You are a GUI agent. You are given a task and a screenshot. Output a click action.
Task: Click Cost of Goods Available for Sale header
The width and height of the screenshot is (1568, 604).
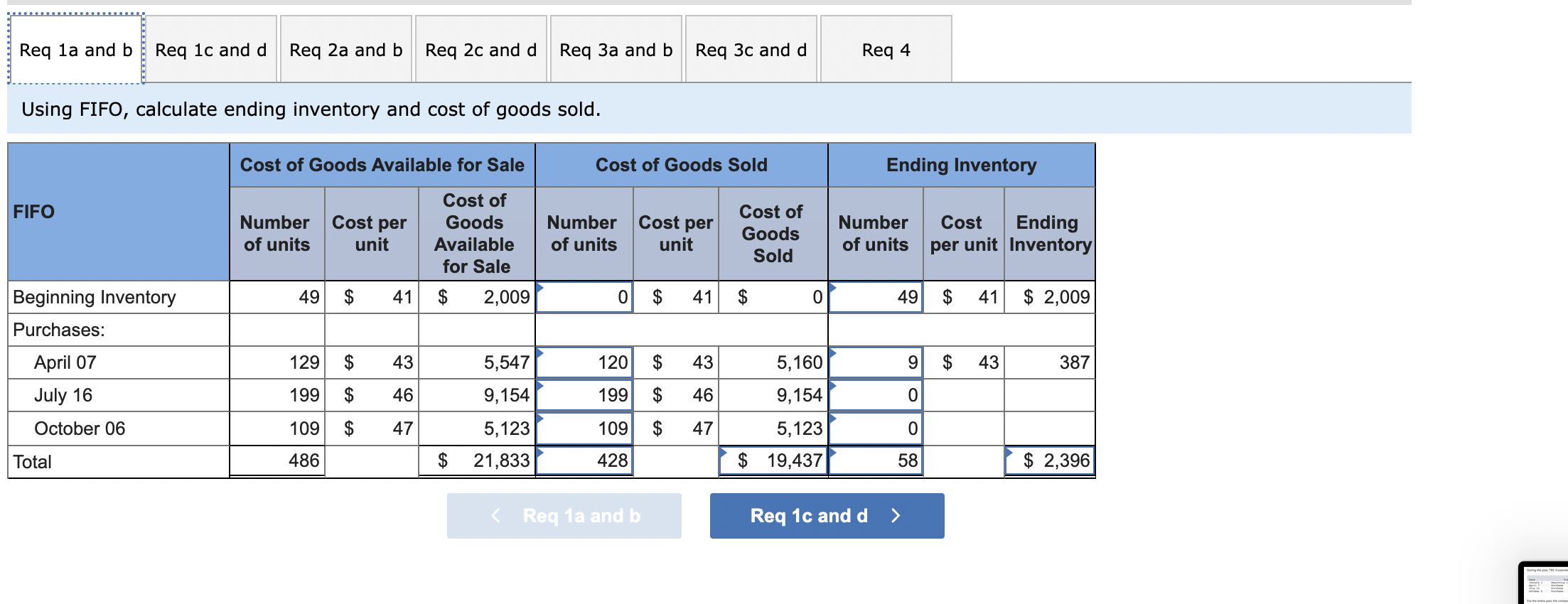[x=382, y=165]
